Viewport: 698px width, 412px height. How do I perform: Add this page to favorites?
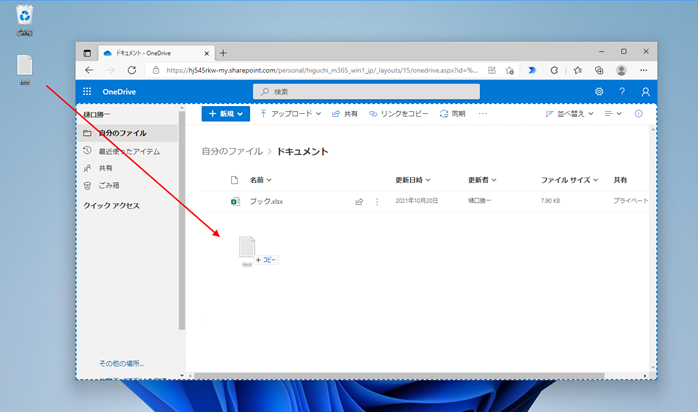coord(510,70)
